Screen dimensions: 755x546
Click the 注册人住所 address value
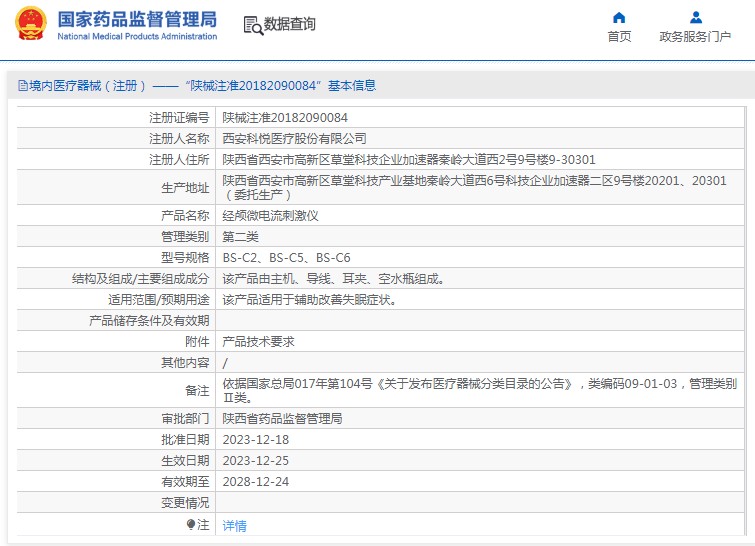[x=409, y=159]
